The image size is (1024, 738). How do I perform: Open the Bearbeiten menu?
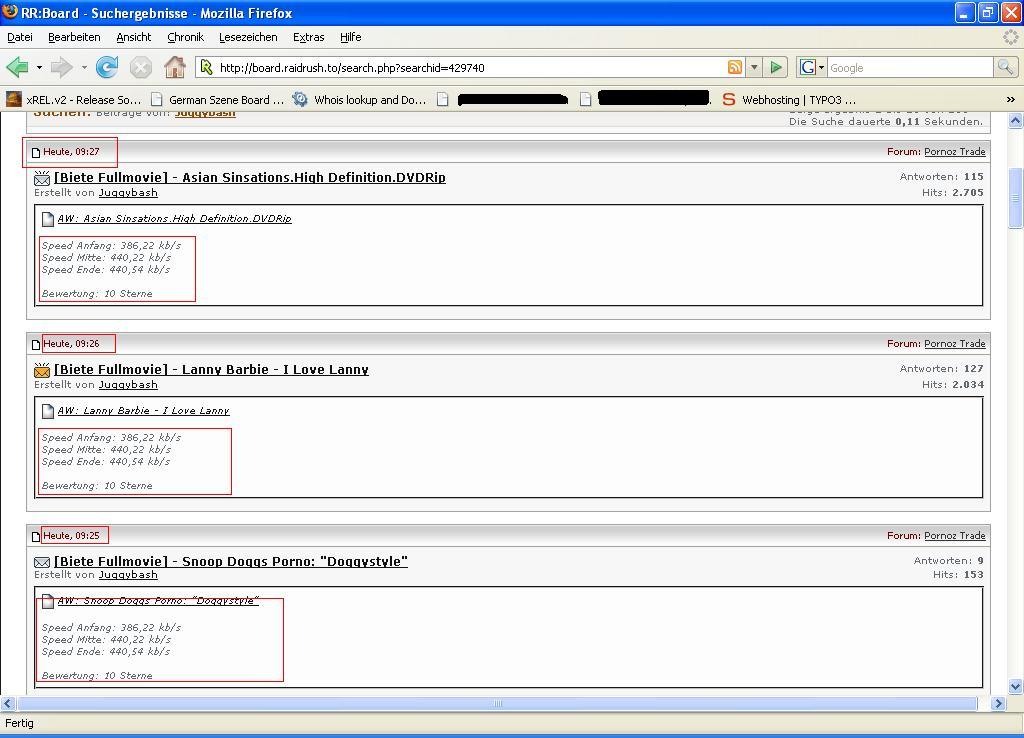click(x=74, y=37)
